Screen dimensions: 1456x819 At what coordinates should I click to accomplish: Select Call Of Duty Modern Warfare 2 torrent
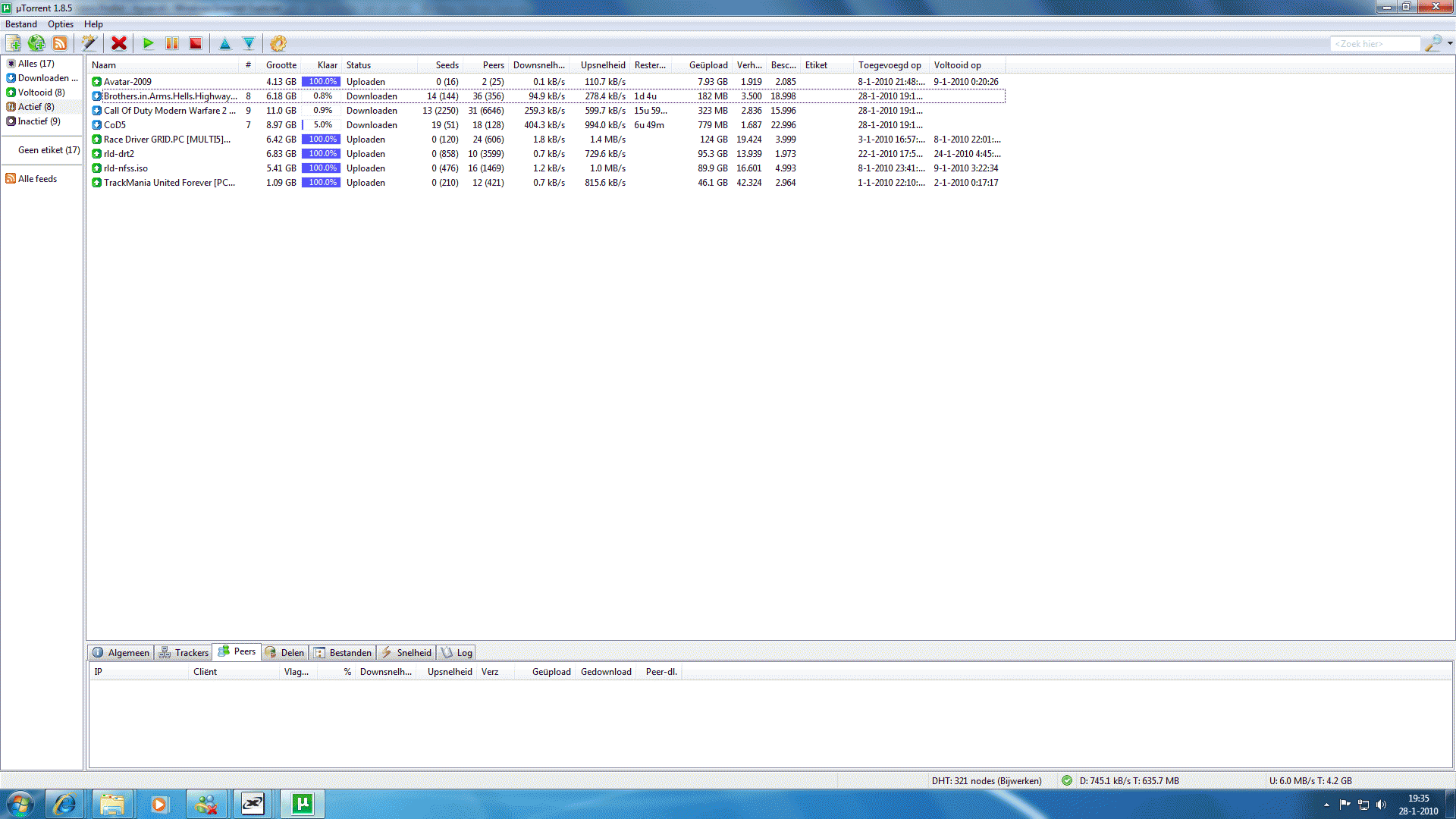(547, 111)
